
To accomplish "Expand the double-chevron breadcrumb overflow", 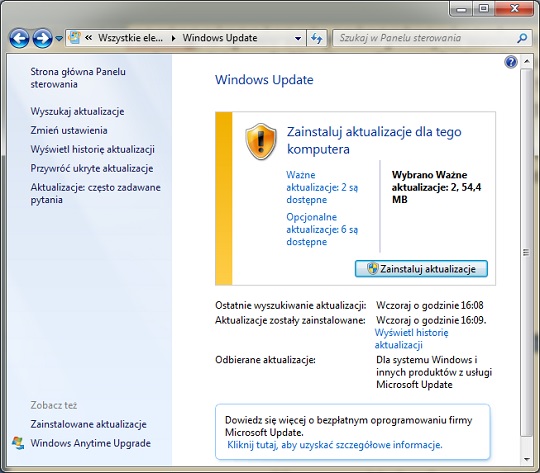I will coord(89,38).
